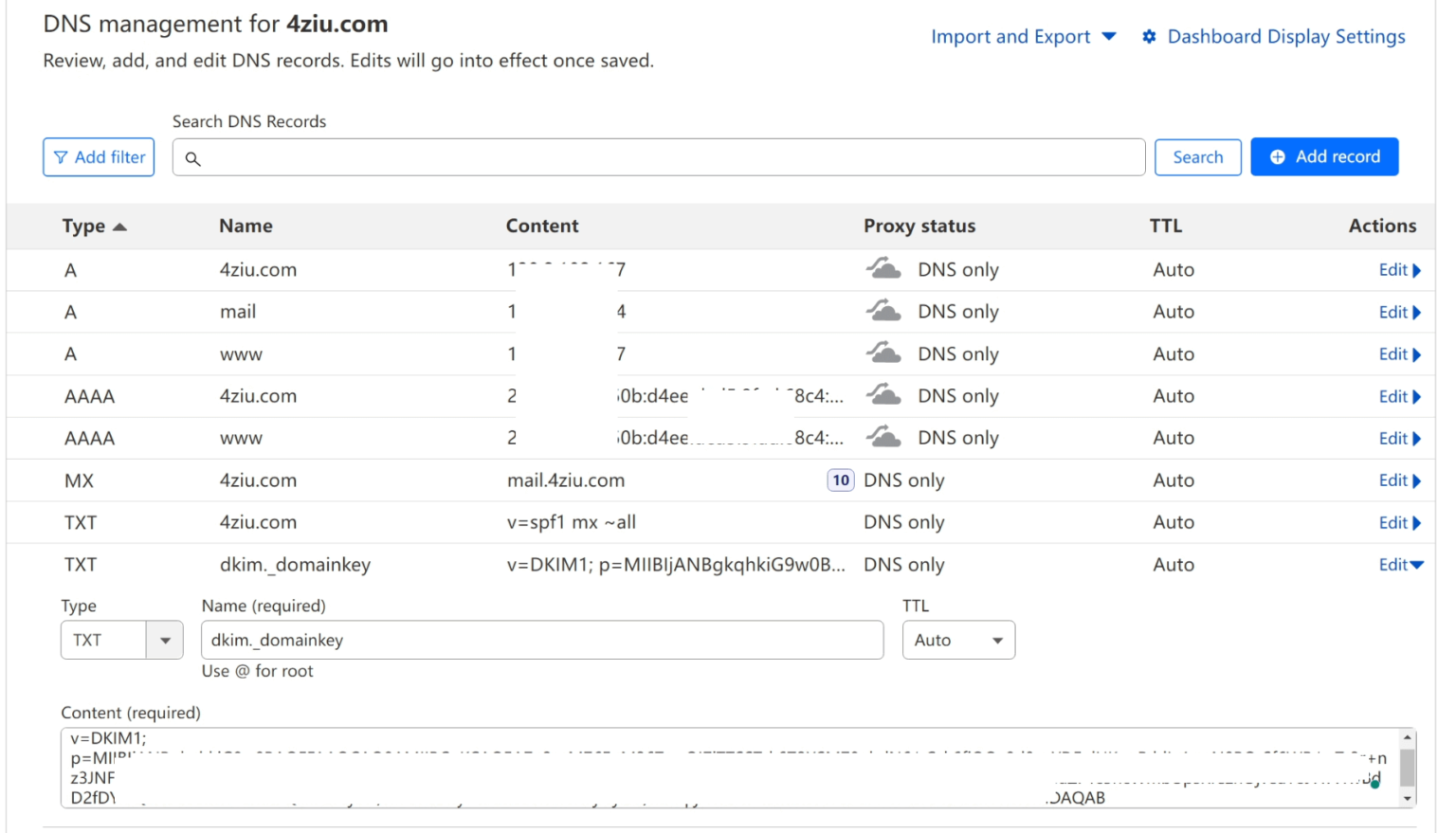Click the magnifier icon in the search box
The image size is (1456, 833).
pyautogui.click(x=192, y=158)
